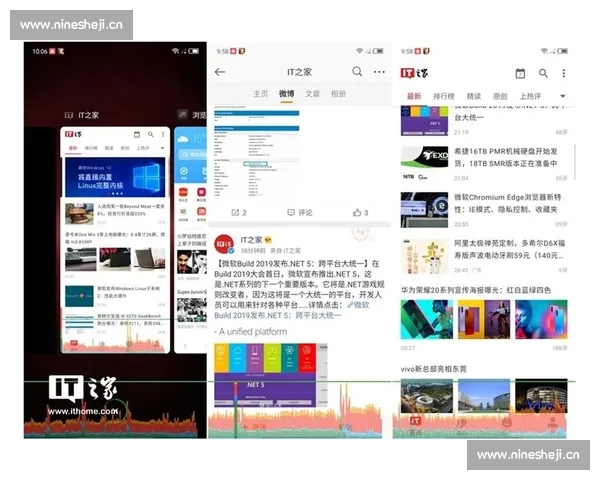Tap the battery icon in the left phone status bar
Screen dimensions: 600x480
pyautogui.click(x=194, y=51)
